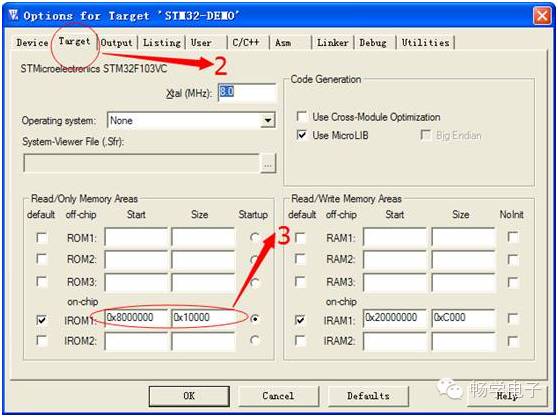Check the RAM1 NoInit checkbox
Viewport: 558px width, 417px height.
point(512,237)
